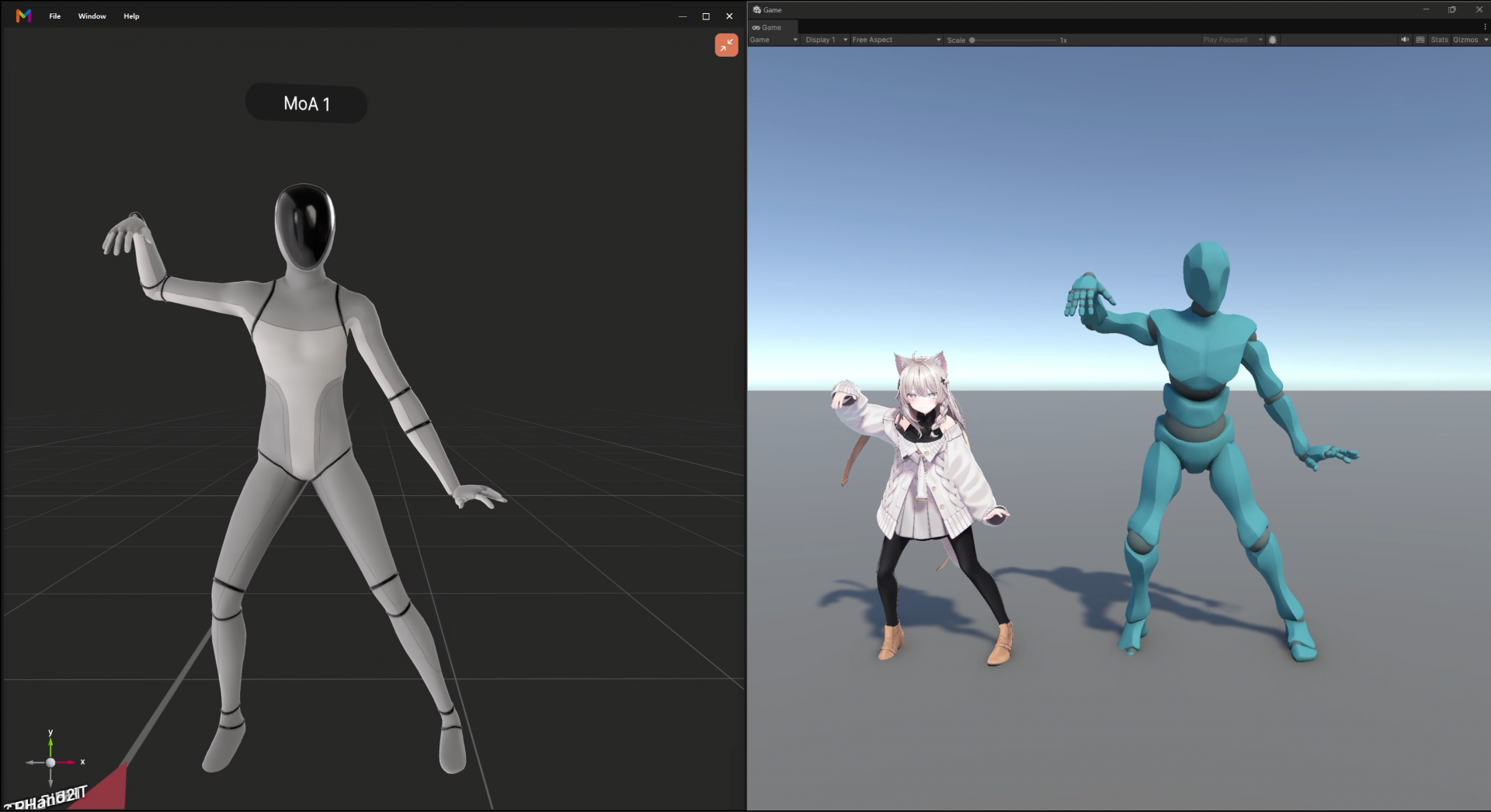Click the green Y axis arrow on gizmo
Screen dimensions: 1491x812
[x=50, y=744]
